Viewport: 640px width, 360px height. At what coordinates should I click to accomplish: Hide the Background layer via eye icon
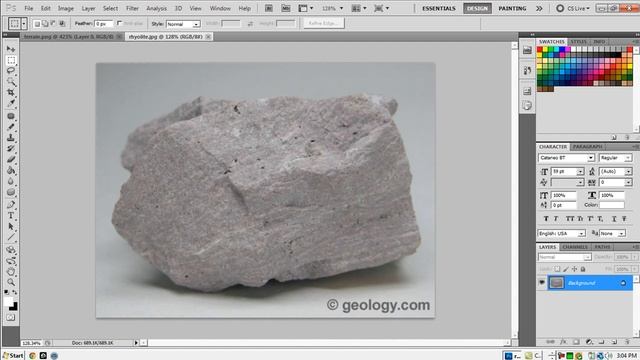tap(542, 282)
